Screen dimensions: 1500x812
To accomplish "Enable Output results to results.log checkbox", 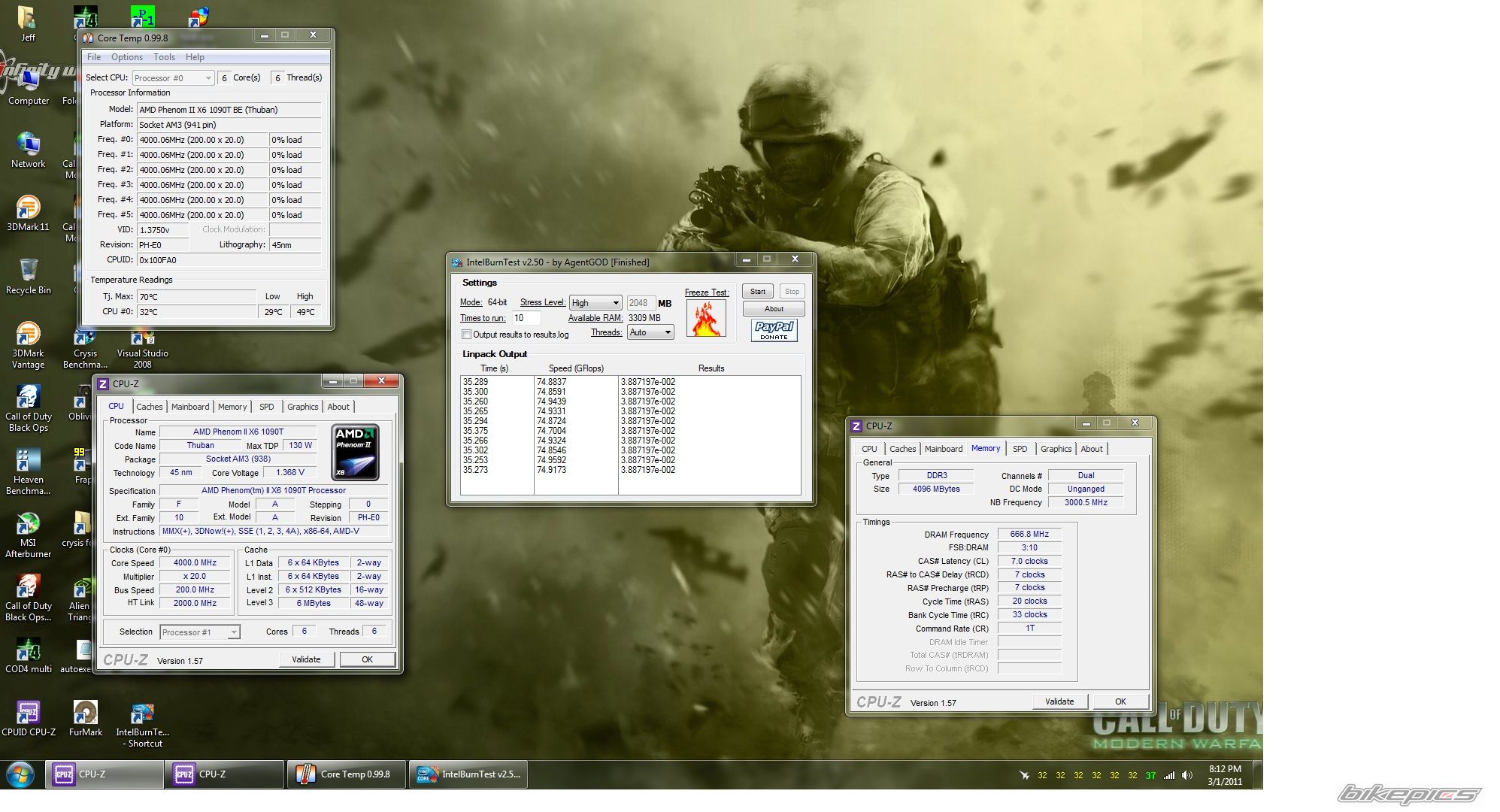I will [467, 335].
